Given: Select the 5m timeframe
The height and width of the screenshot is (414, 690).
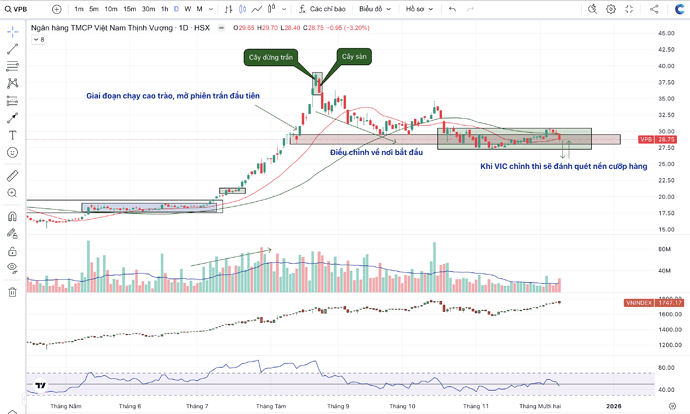Looking at the screenshot, I should coord(94,9).
